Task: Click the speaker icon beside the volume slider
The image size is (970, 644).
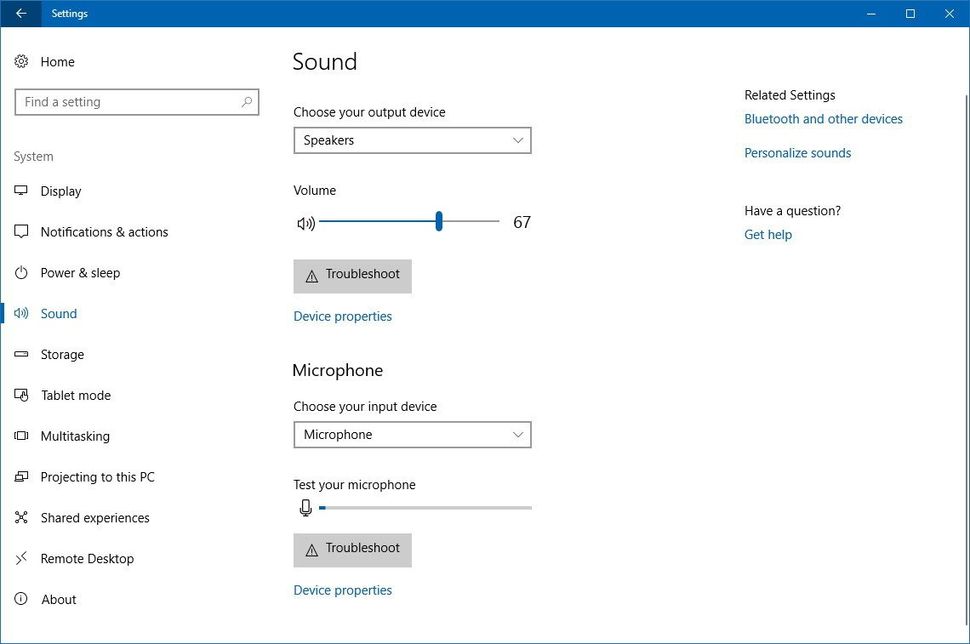Action: pos(306,222)
